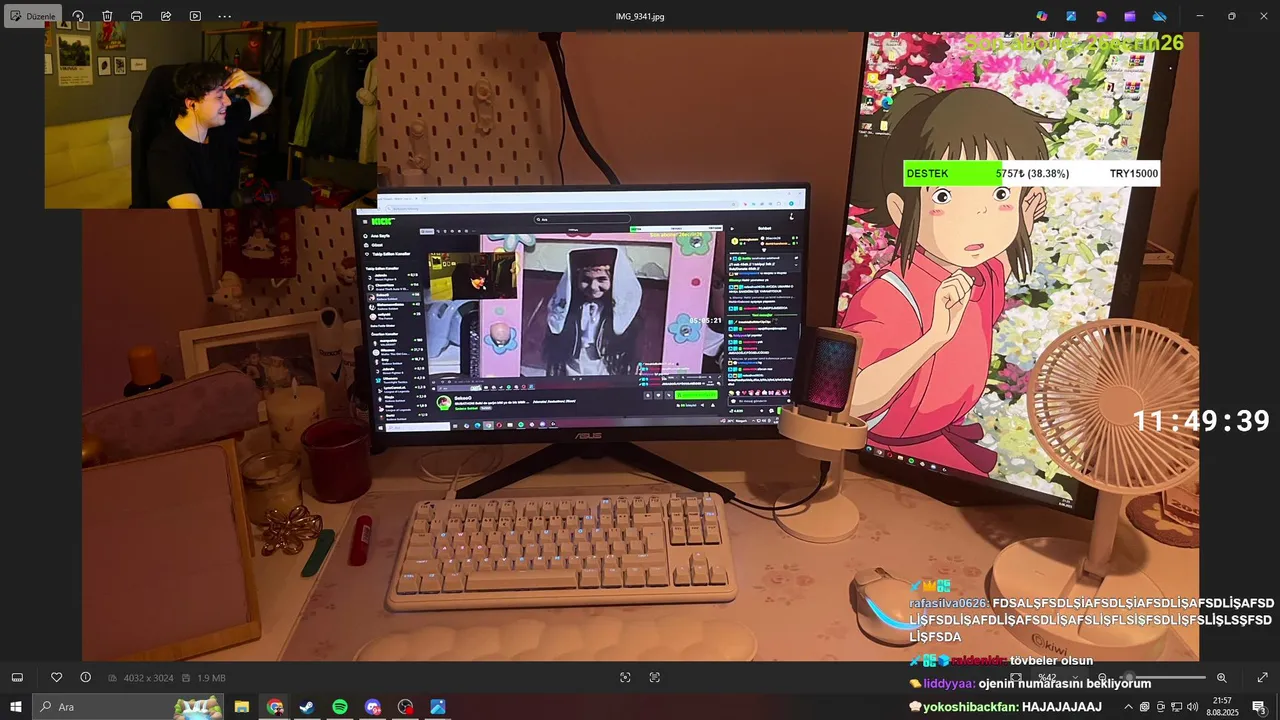Image resolution: width=1280 pixels, height=720 pixels.
Task: Delete the photo with the trash icon
Action: tap(107, 16)
